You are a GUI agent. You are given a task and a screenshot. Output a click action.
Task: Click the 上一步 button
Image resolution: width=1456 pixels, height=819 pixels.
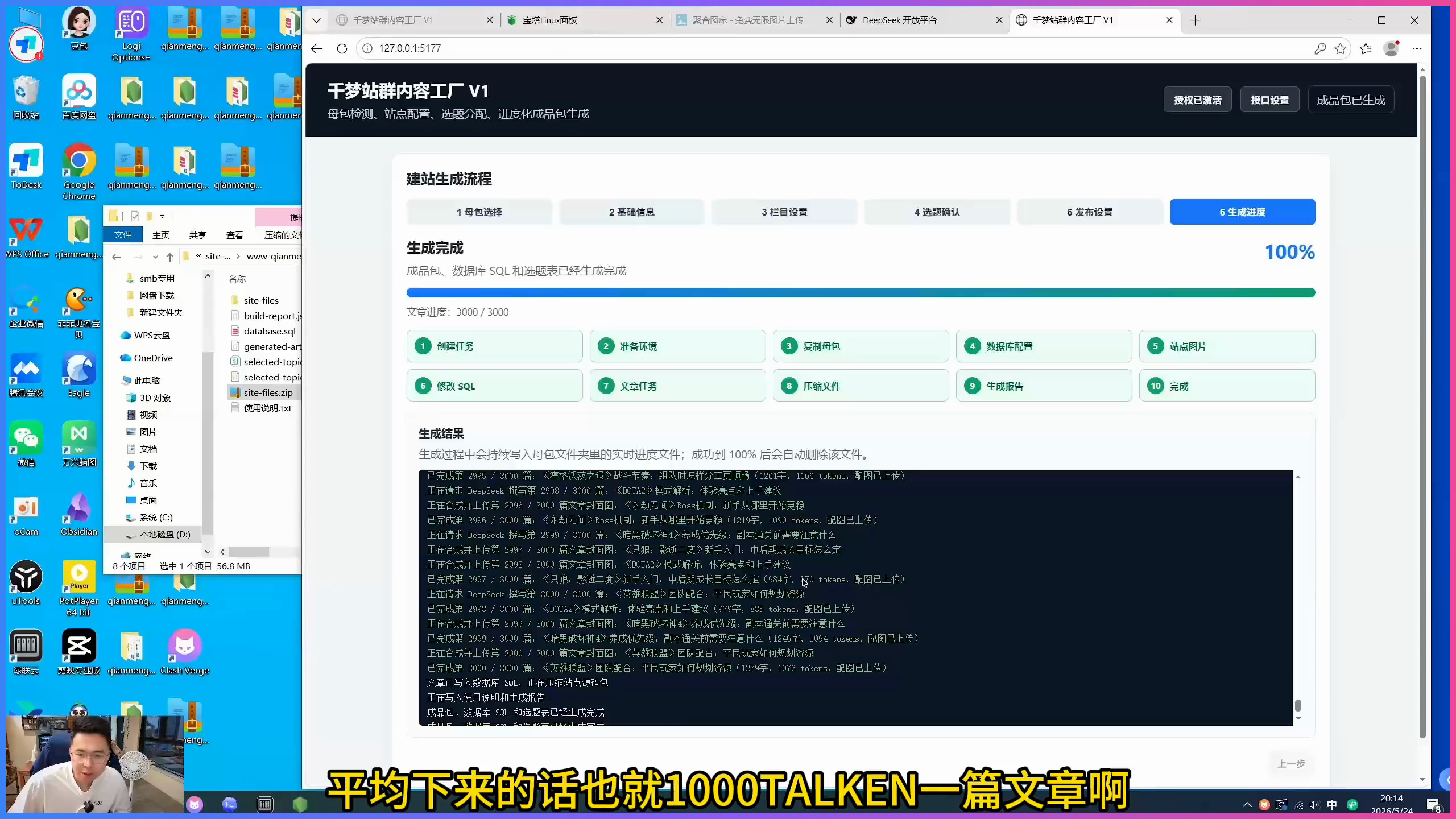(x=1291, y=763)
